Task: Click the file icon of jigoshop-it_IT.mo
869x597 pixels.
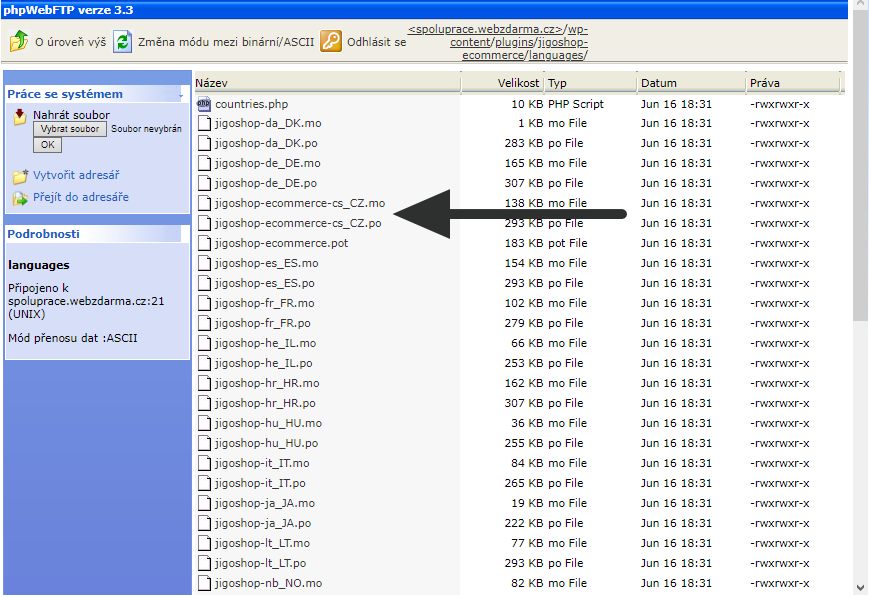Action: (205, 463)
